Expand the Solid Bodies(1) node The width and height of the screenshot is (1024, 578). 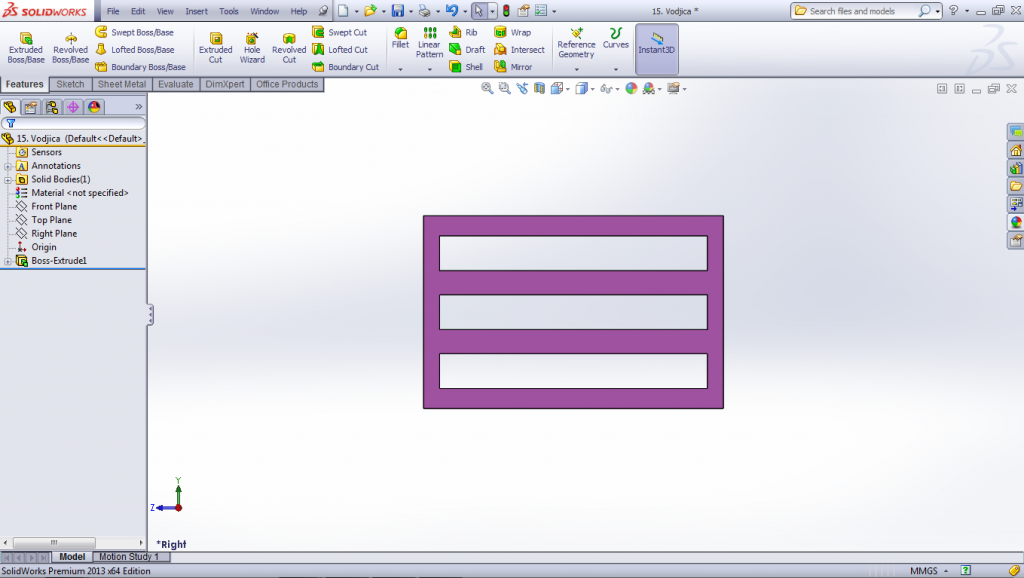click(8, 180)
